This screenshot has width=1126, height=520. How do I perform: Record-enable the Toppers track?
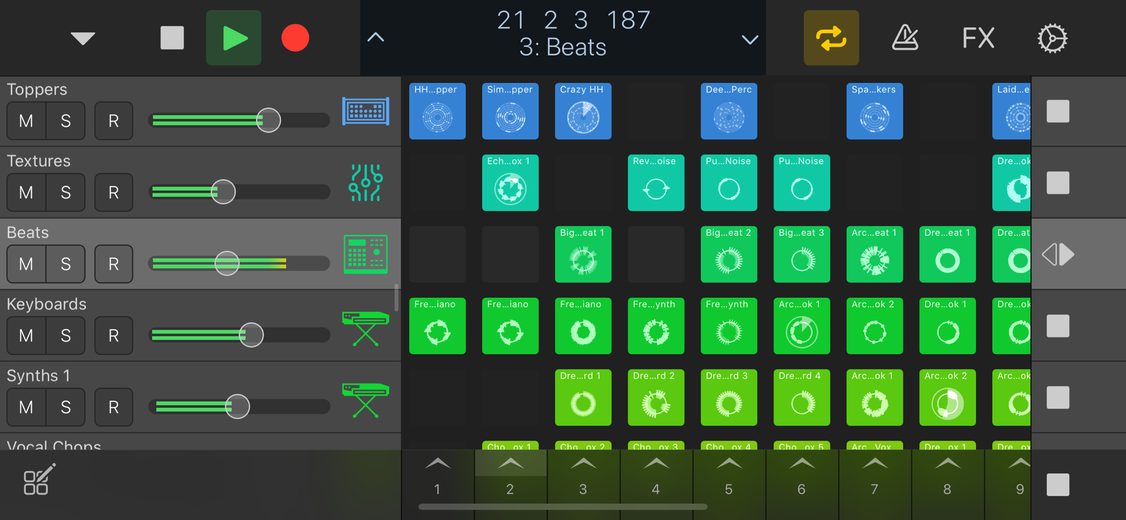coord(113,121)
